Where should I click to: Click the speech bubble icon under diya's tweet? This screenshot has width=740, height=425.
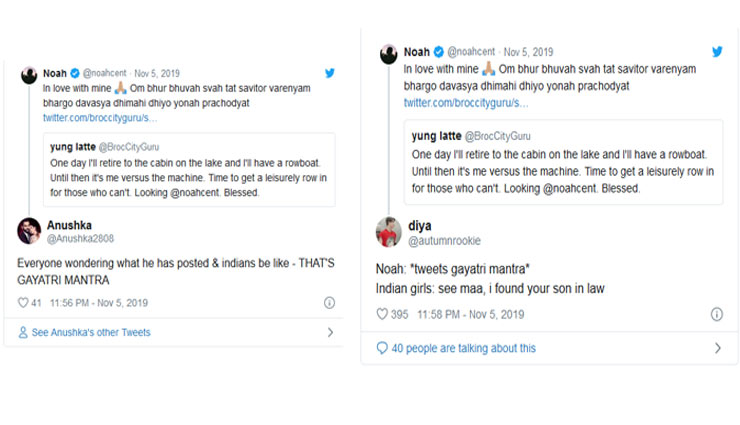pyautogui.click(x=382, y=348)
